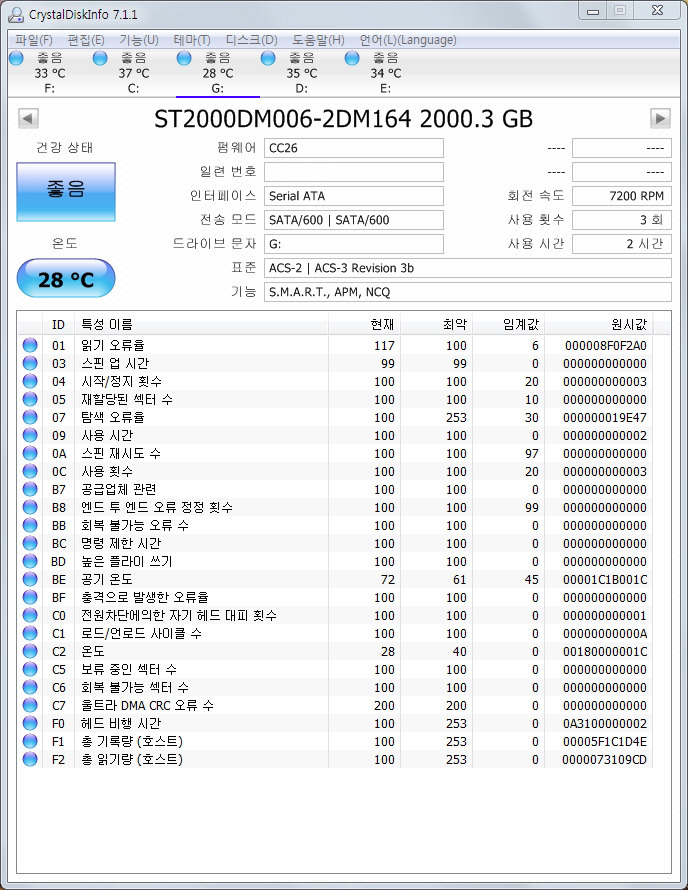The height and width of the screenshot is (890, 688).
Task: Click the 원시값 column header
Action: (x=599, y=325)
